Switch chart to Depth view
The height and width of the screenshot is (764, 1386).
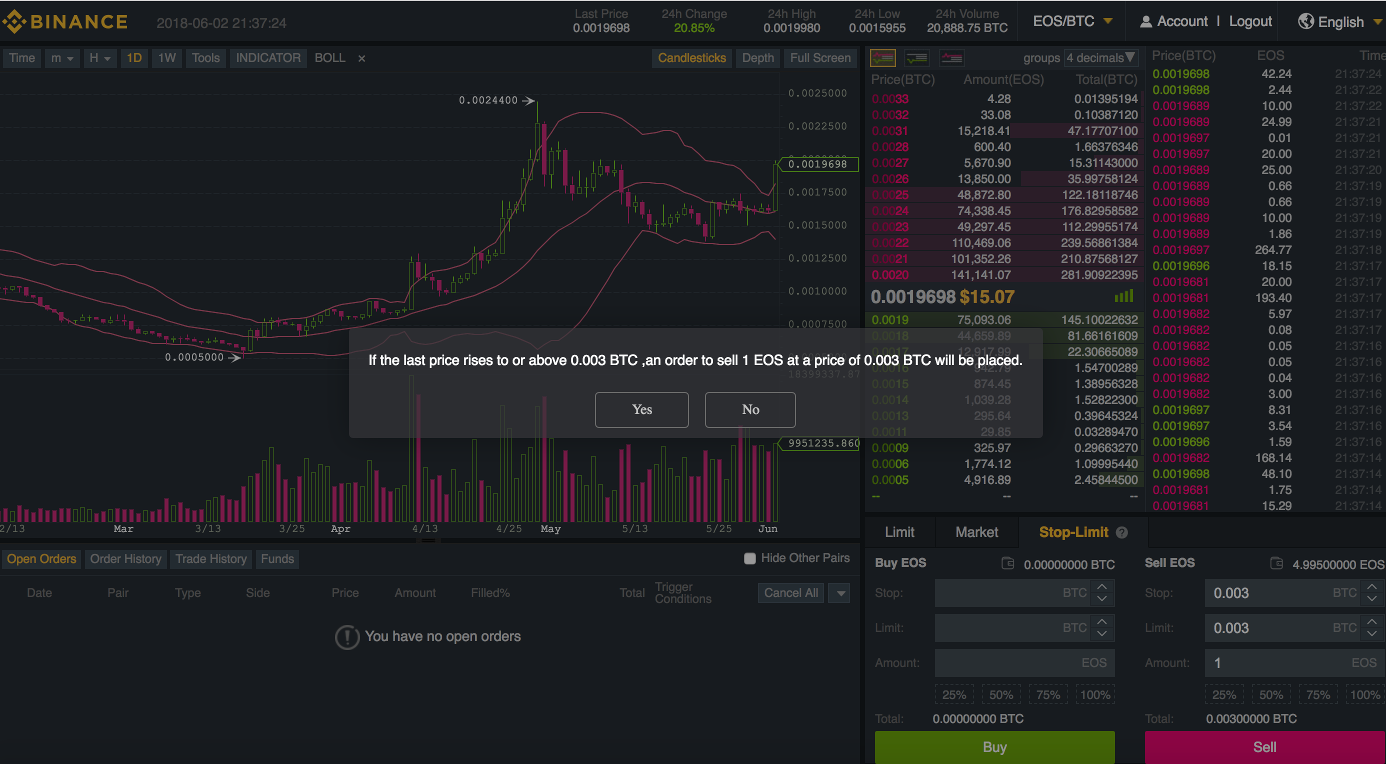click(758, 58)
